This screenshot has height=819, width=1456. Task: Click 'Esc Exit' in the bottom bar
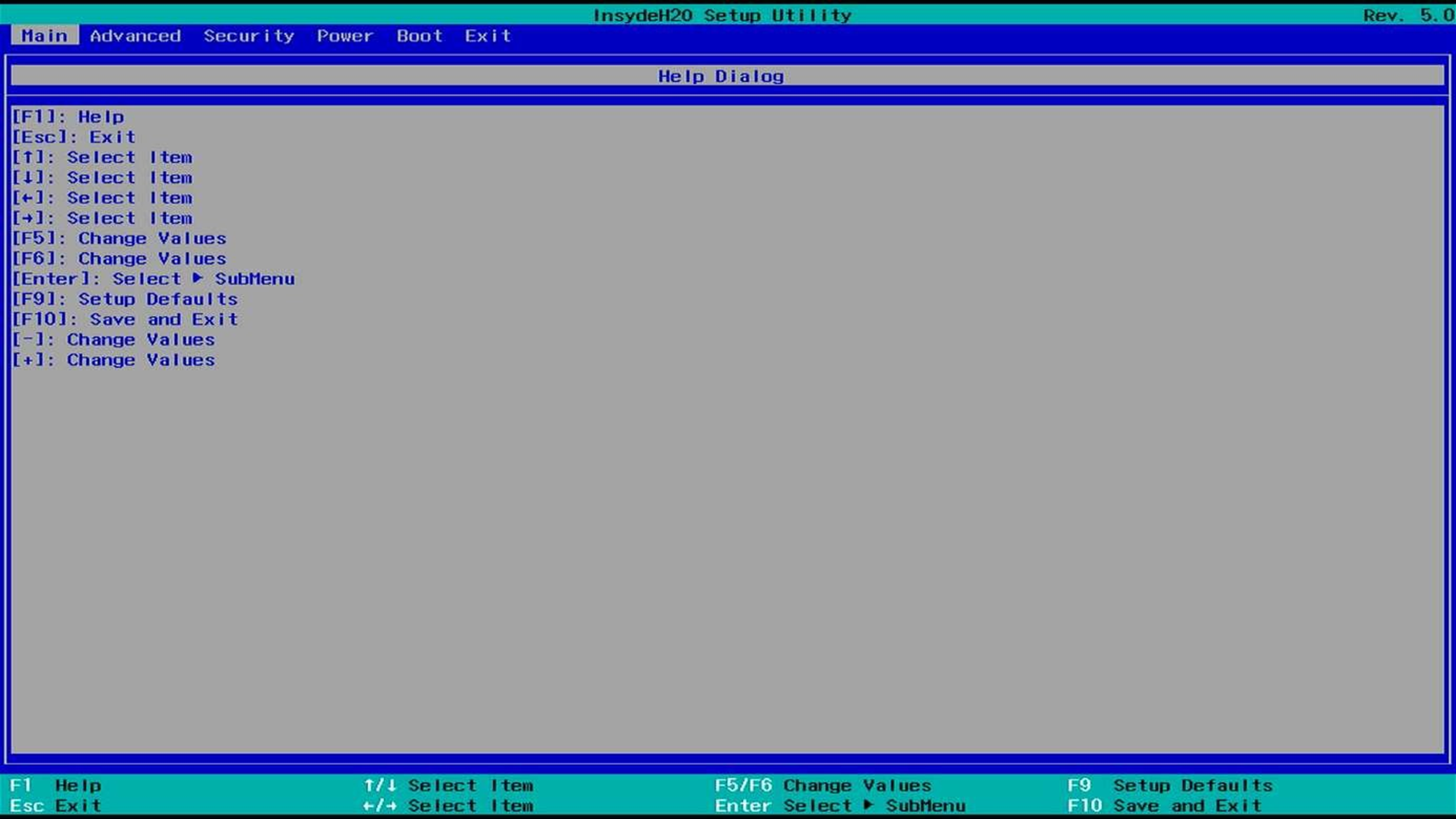coord(56,806)
